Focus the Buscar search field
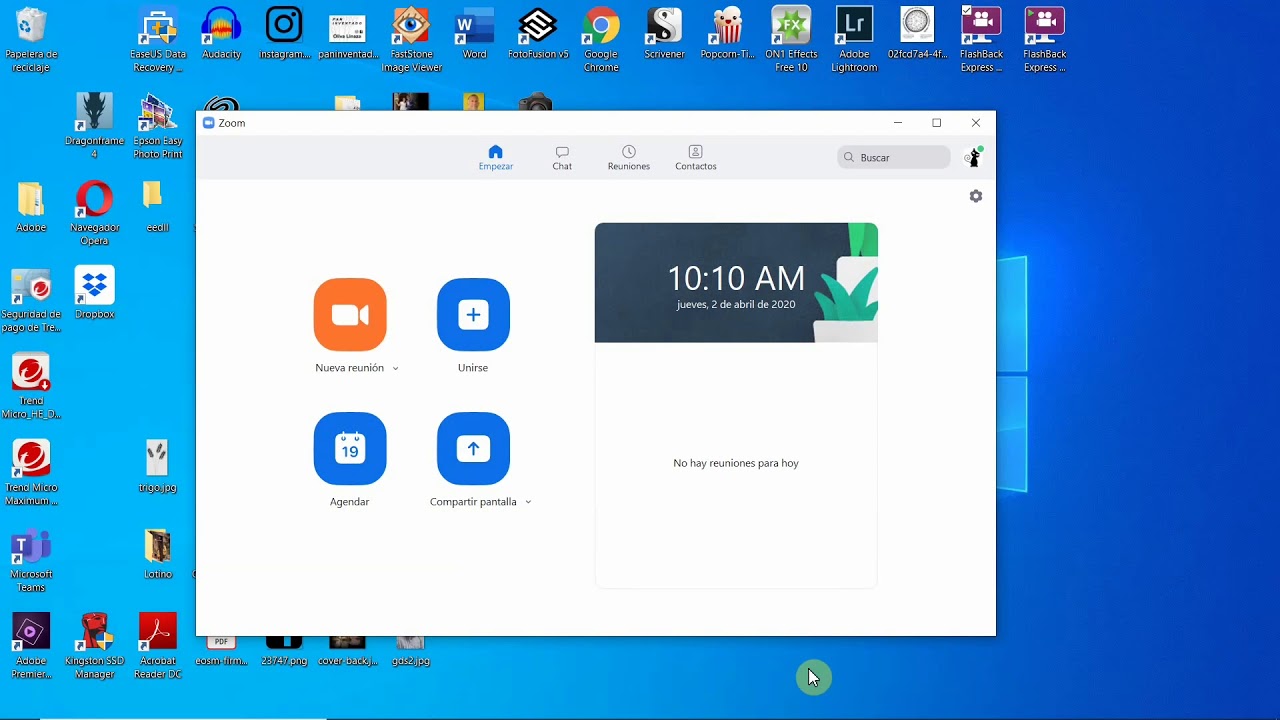The width and height of the screenshot is (1280, 720). 894,157
